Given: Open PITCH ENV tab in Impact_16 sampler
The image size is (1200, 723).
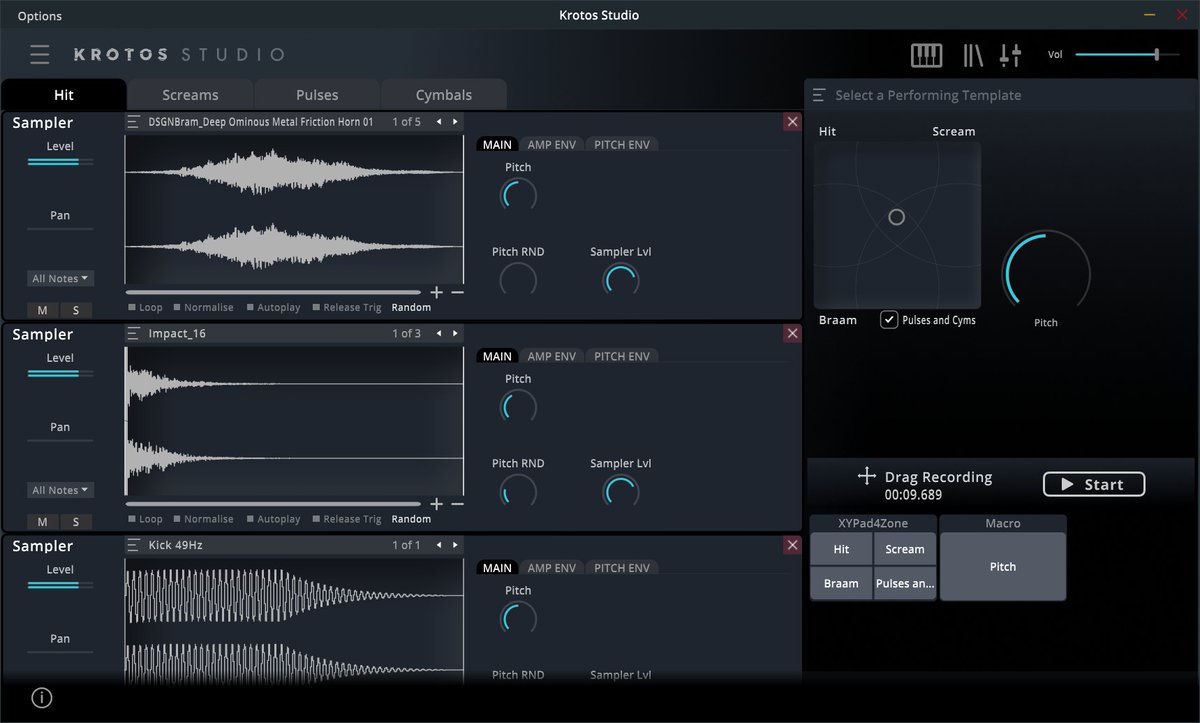Looking at the screenshot, I should (x=622, y=356).
